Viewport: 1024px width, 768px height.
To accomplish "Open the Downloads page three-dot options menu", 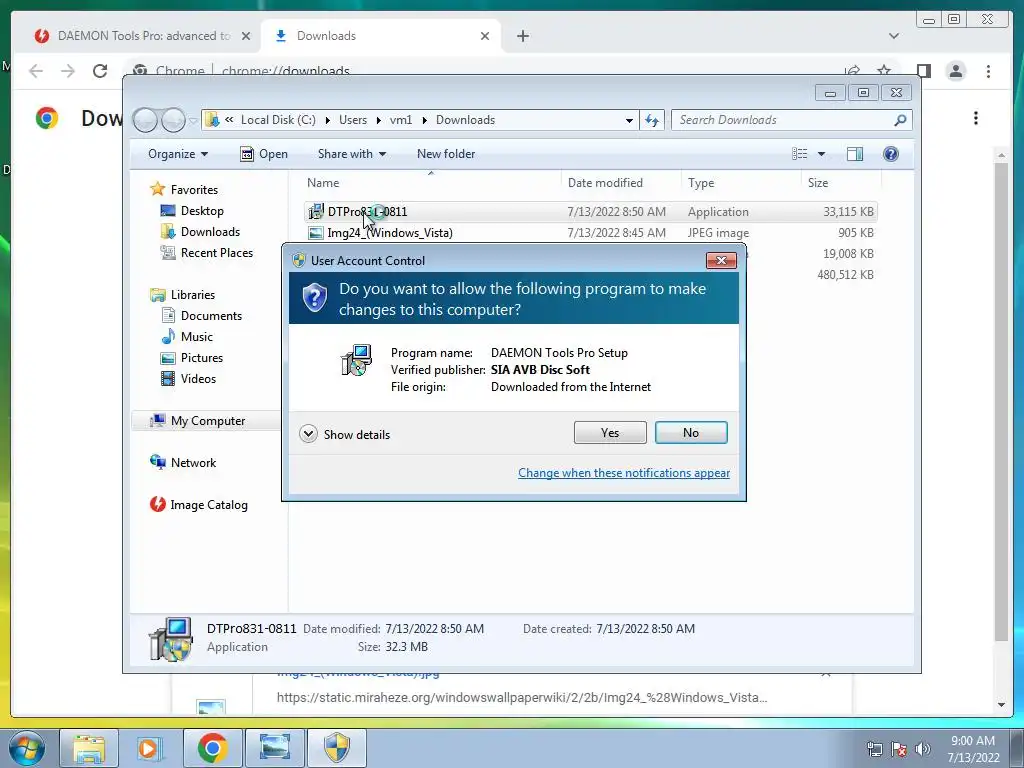I will tap(976, 118).
